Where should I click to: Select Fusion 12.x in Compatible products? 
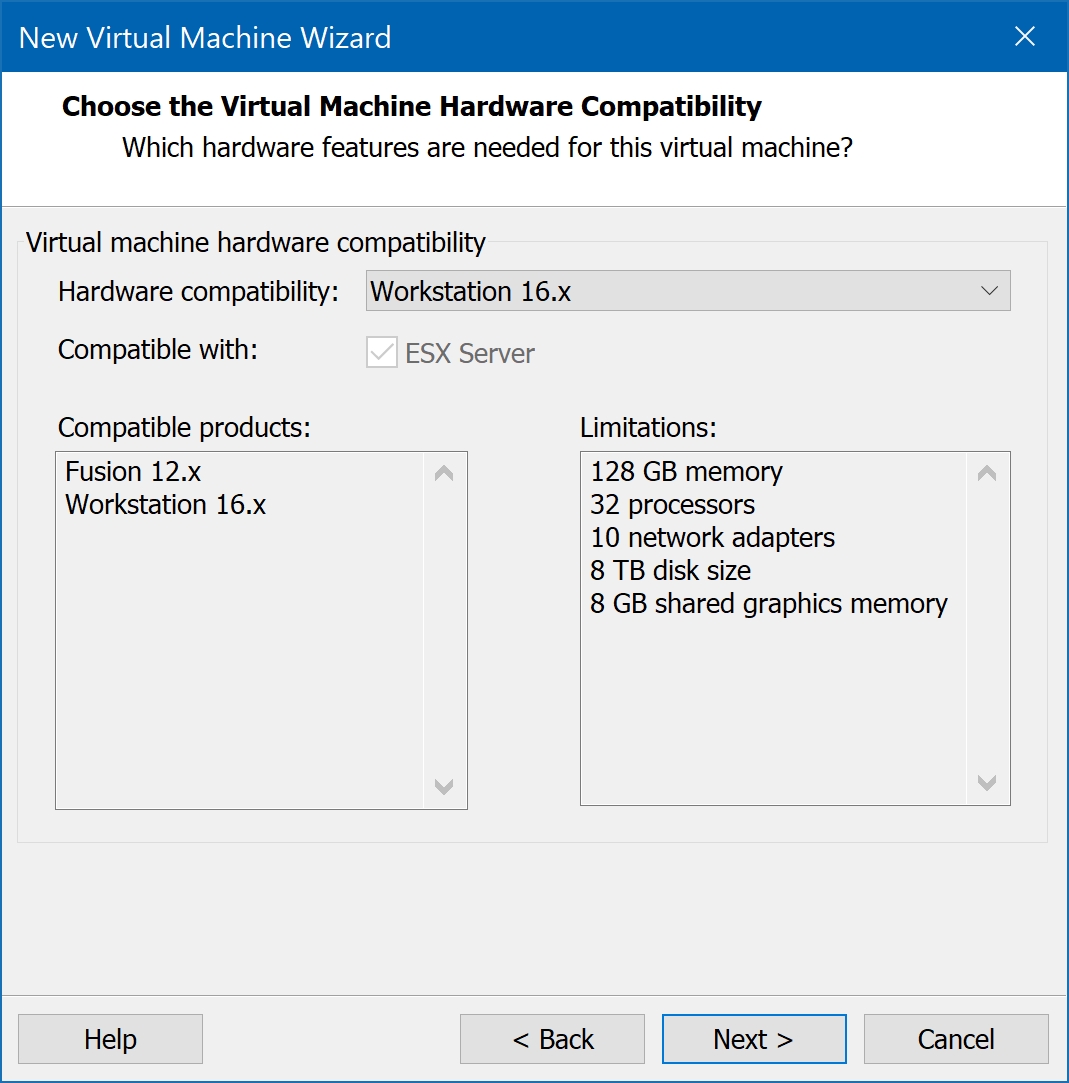pos(133,472)
